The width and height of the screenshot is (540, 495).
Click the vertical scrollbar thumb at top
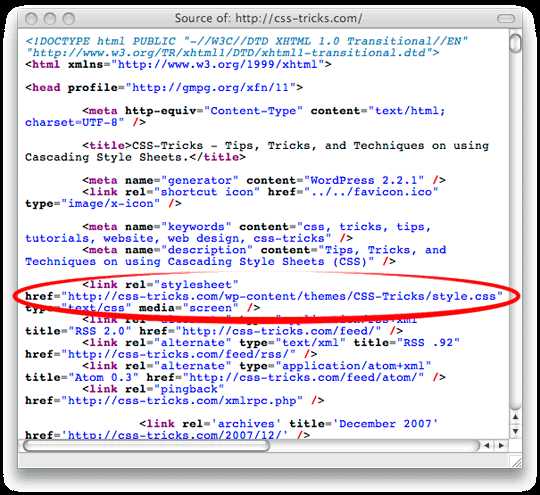point(516,43)
